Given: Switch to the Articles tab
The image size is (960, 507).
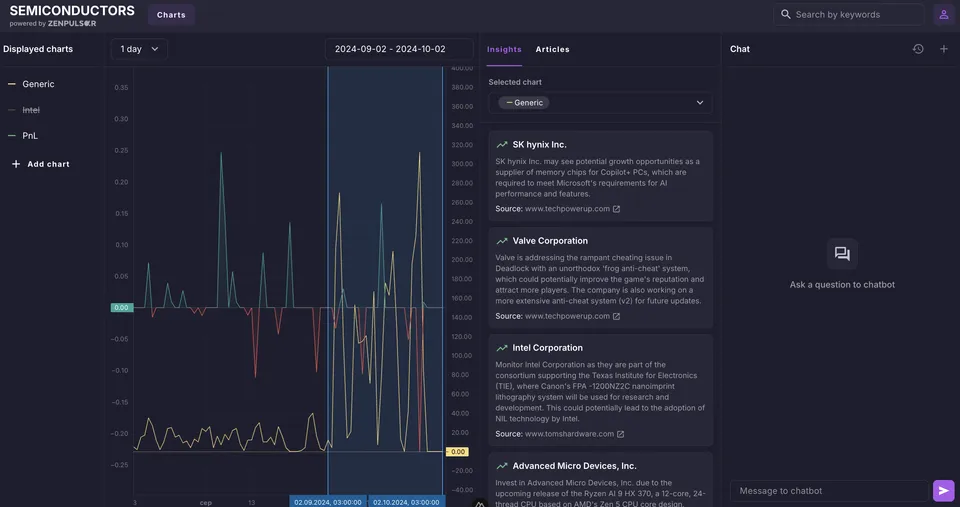Looking at the screenshot, I should (552, 49).
